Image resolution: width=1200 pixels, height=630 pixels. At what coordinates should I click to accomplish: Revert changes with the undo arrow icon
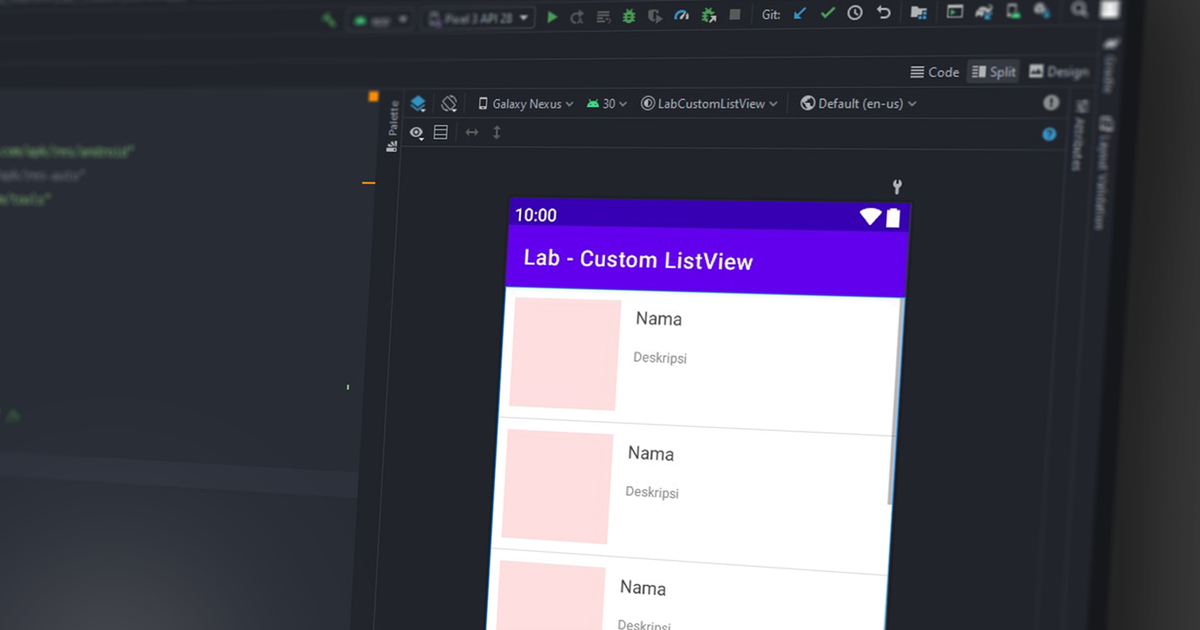pyautogui.click(x=884, y=15)
